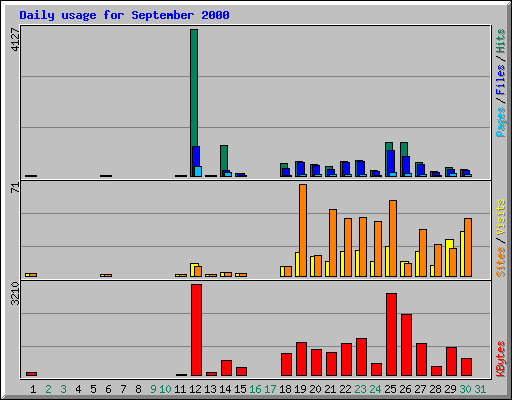Select the orange bar for day 30

pyautogui.click(x=468, y=247)
